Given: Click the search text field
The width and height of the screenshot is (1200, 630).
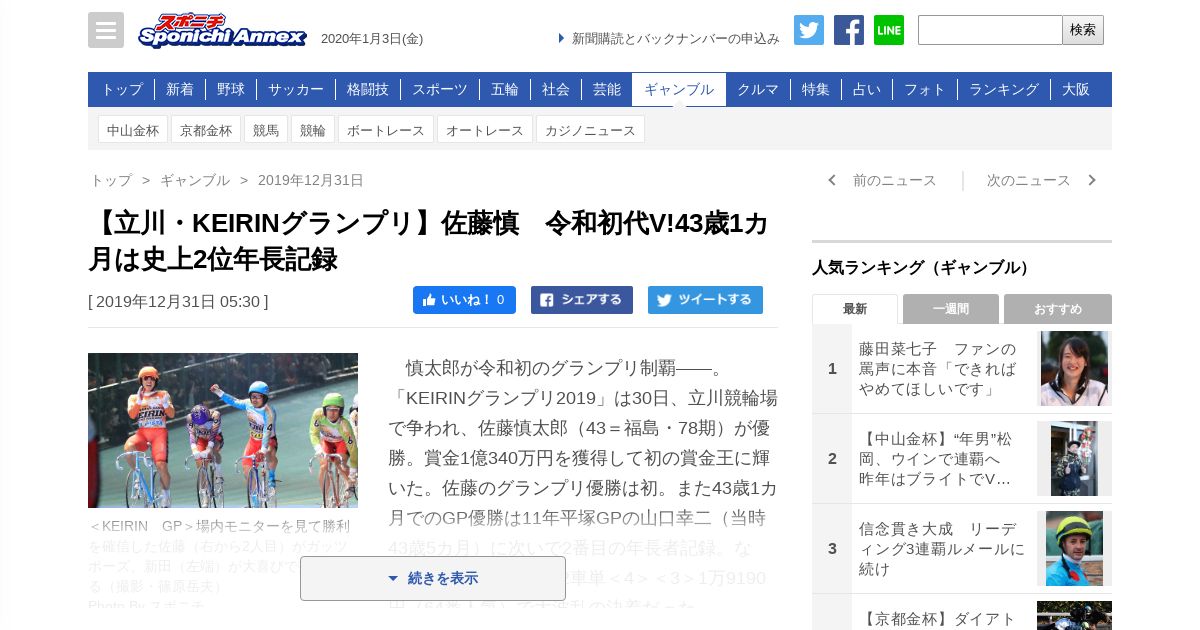Looking at the screenshot, I should click(990, 30).
